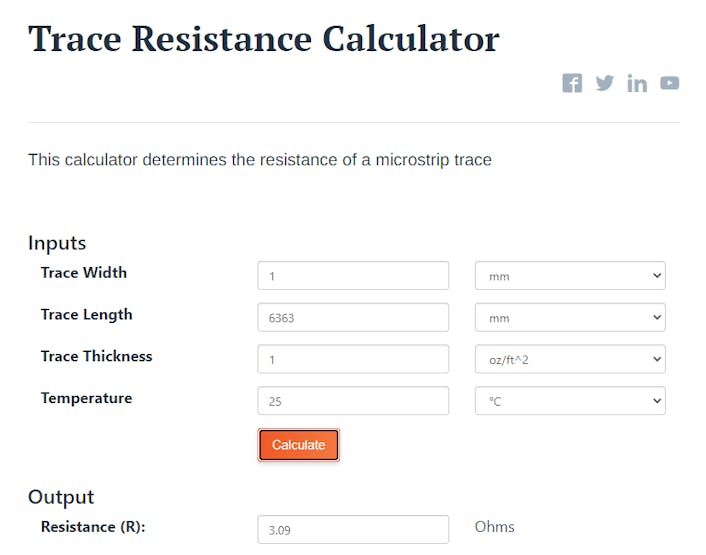
Task: Click the Ohms unit text
Action: tap(495, 527)
